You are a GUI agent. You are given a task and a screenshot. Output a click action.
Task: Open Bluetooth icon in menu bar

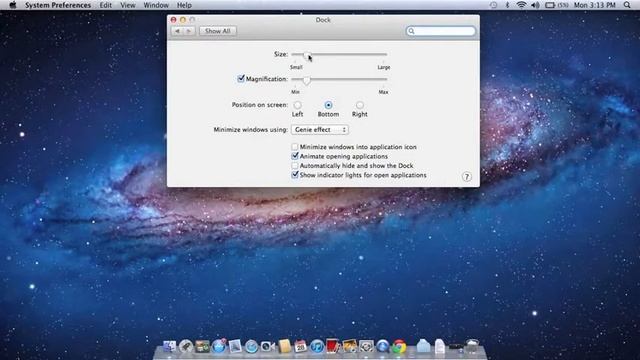pyautogui.click(x=507, y=5)
